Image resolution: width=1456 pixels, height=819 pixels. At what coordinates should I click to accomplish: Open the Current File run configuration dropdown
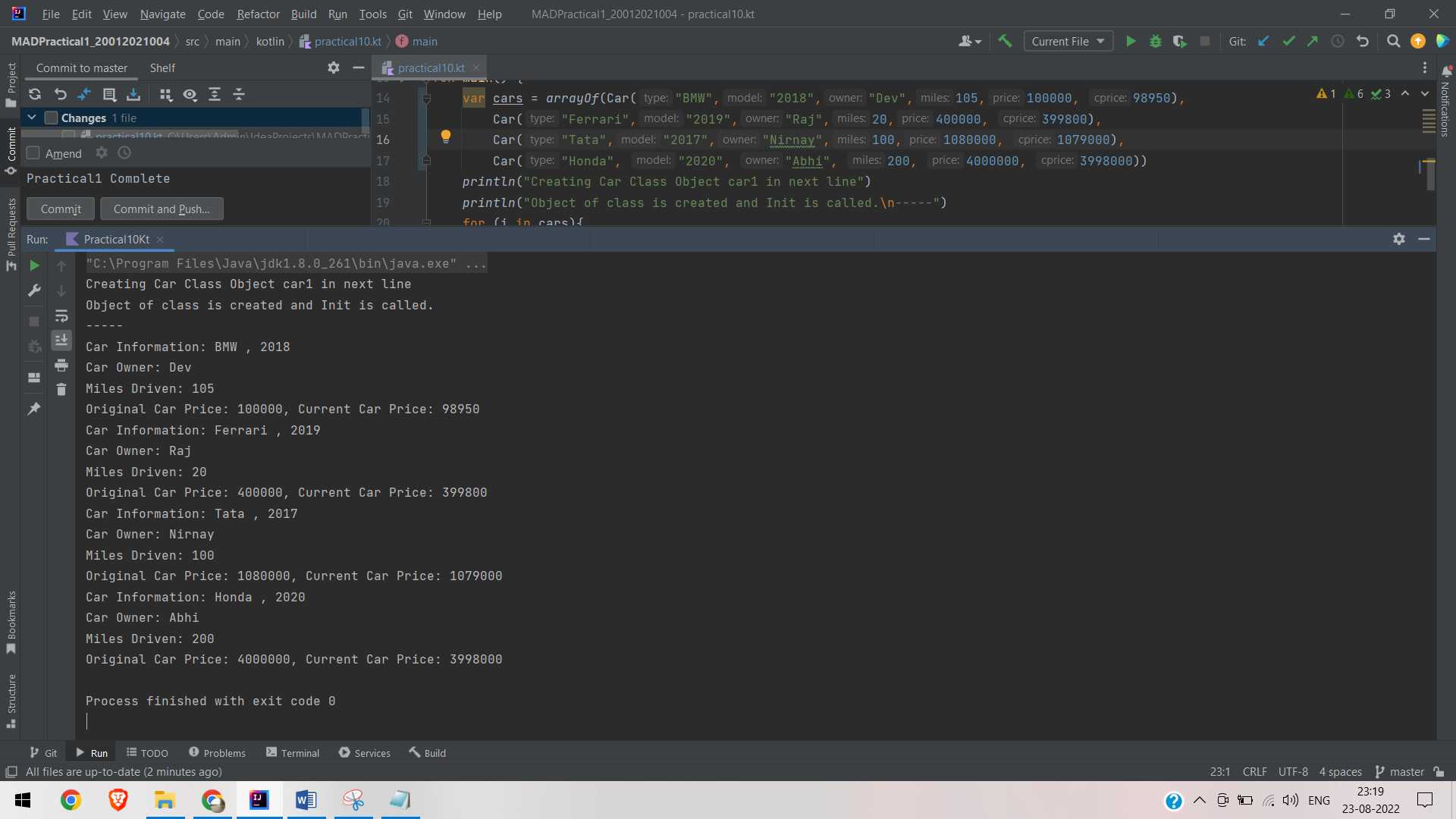click(x=1068, y=41)
